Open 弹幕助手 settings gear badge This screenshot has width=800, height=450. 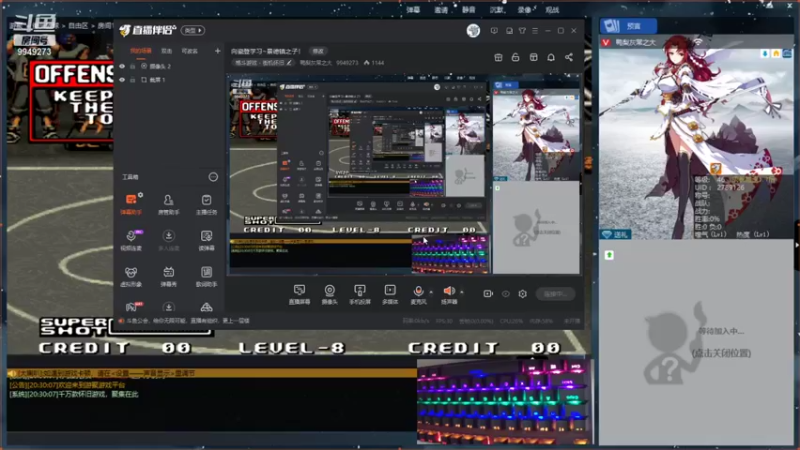click(x=140, y=195)
